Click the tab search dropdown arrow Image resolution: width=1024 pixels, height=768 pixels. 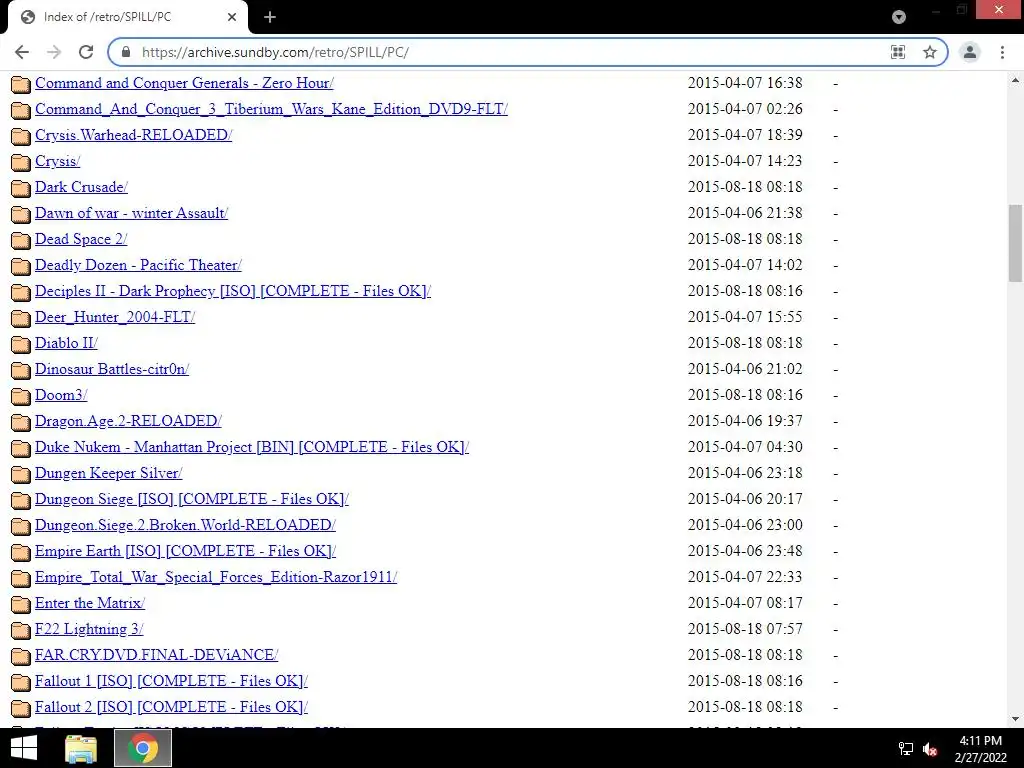coord(899,17)
